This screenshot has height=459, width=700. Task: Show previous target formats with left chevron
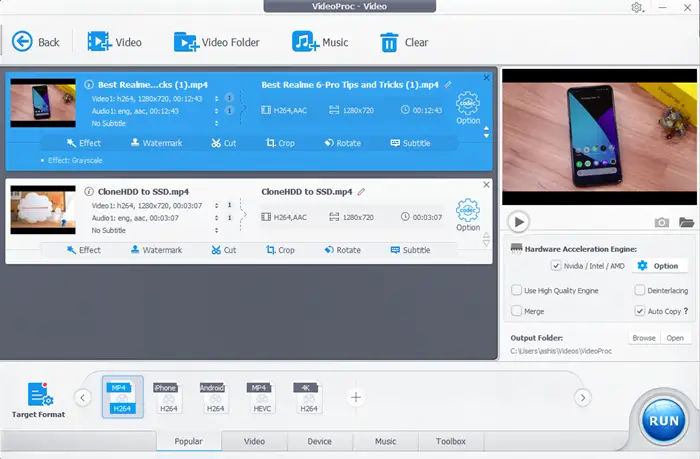[x=83, y=397]
